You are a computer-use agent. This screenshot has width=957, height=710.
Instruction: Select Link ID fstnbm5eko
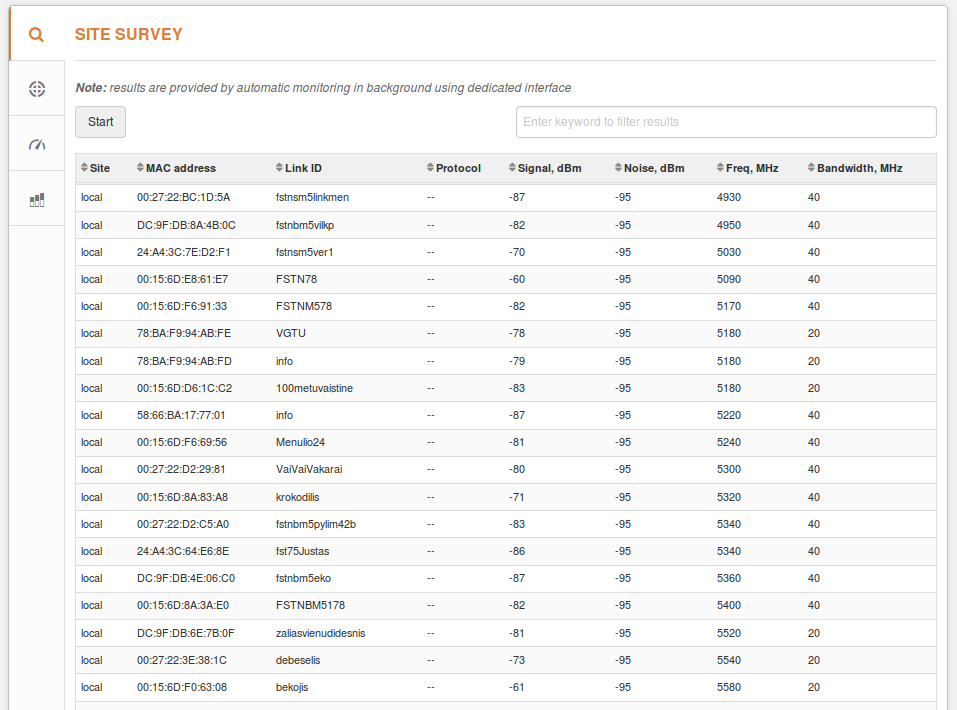(x=303, y=578)
